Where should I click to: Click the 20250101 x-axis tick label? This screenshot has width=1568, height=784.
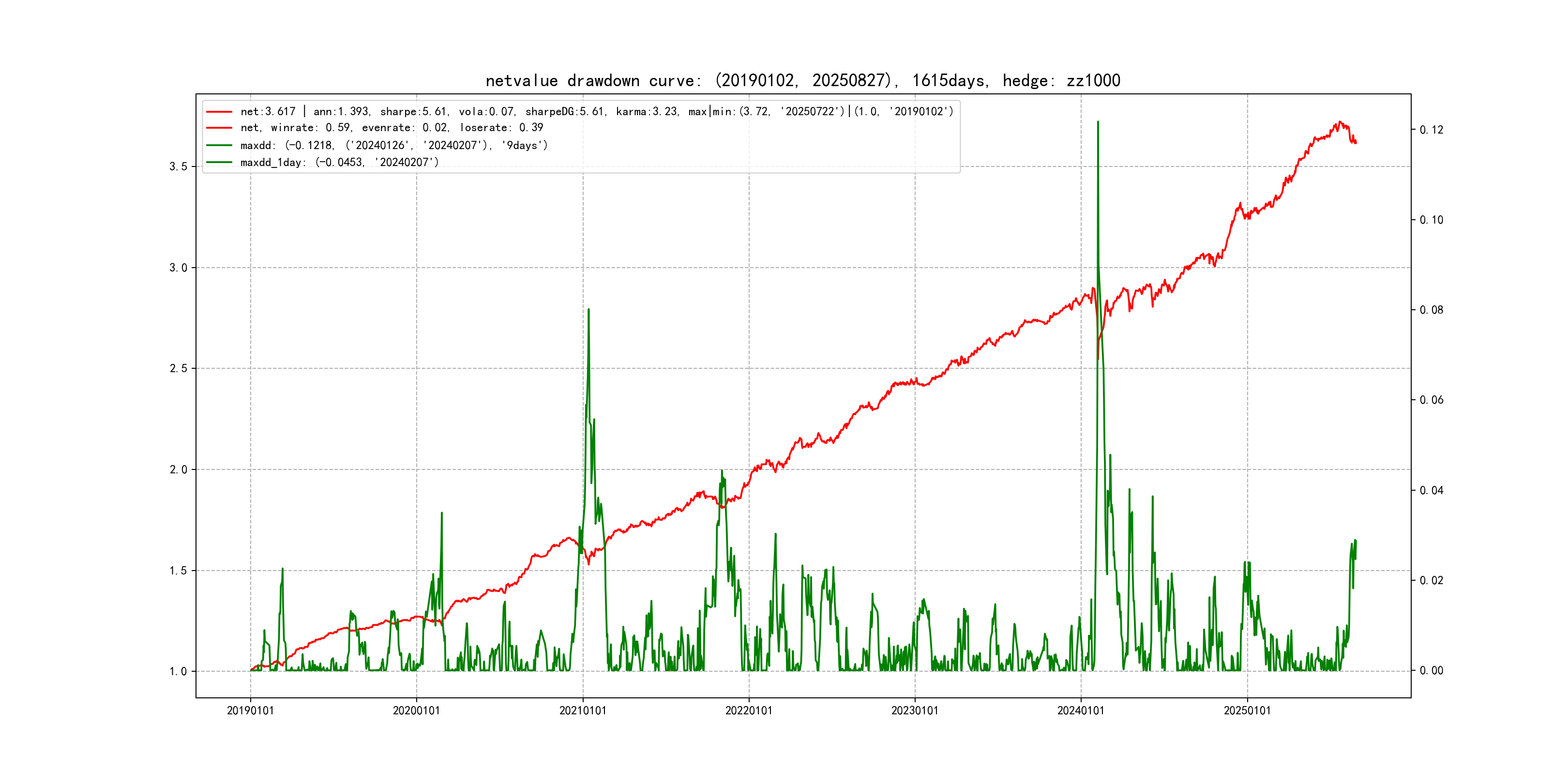[x=1247, y=711]
